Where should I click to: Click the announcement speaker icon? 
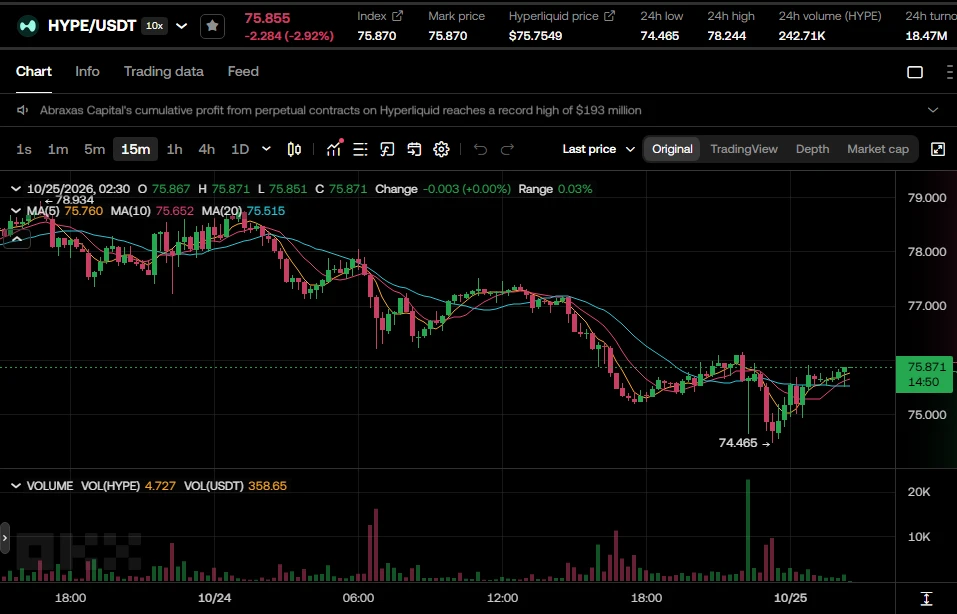click(23, 110)
